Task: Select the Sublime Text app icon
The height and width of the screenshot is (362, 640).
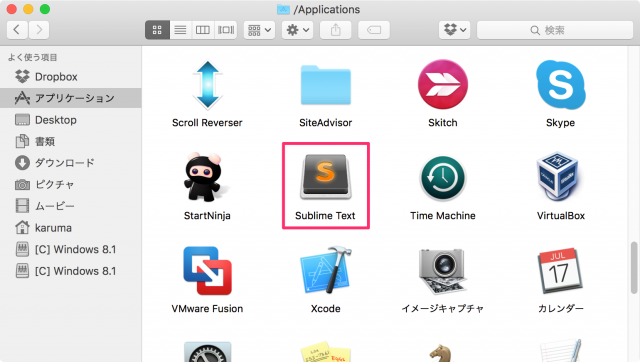Action: coord(325,177)
